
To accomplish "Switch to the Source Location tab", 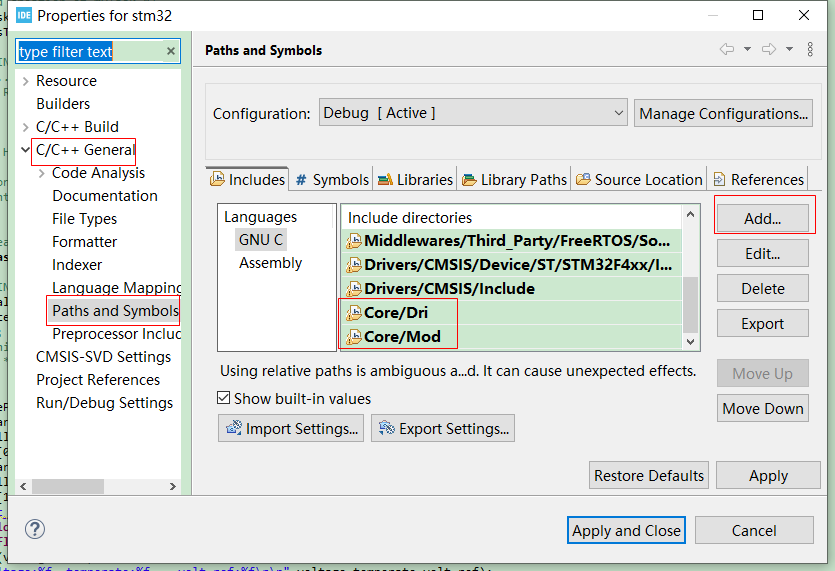I will click(x=639, y=180).
